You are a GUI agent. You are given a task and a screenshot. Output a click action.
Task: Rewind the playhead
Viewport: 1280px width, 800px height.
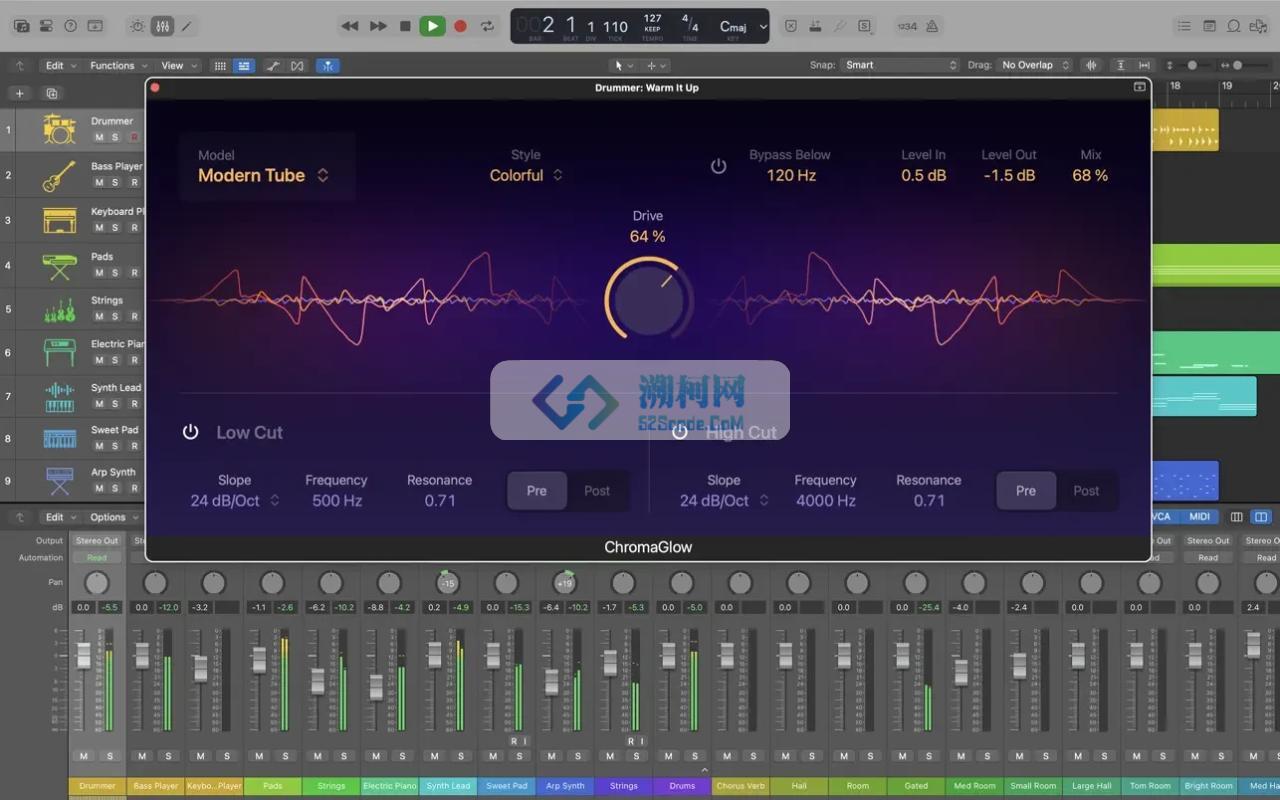tap(349, 26)
